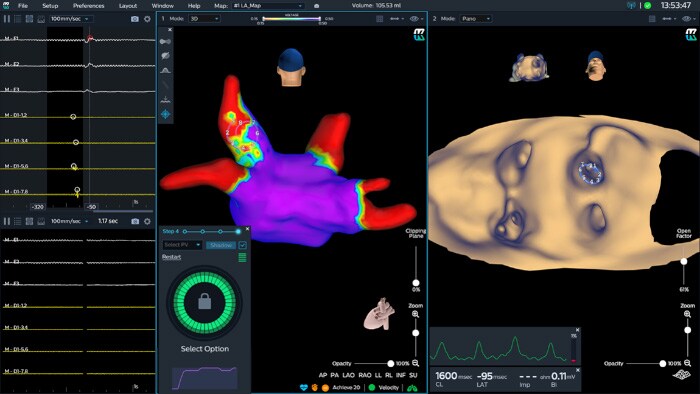This screenshot has height=394, width=700.
Task: Click the lock icon in the green ring
Action: 204,302
